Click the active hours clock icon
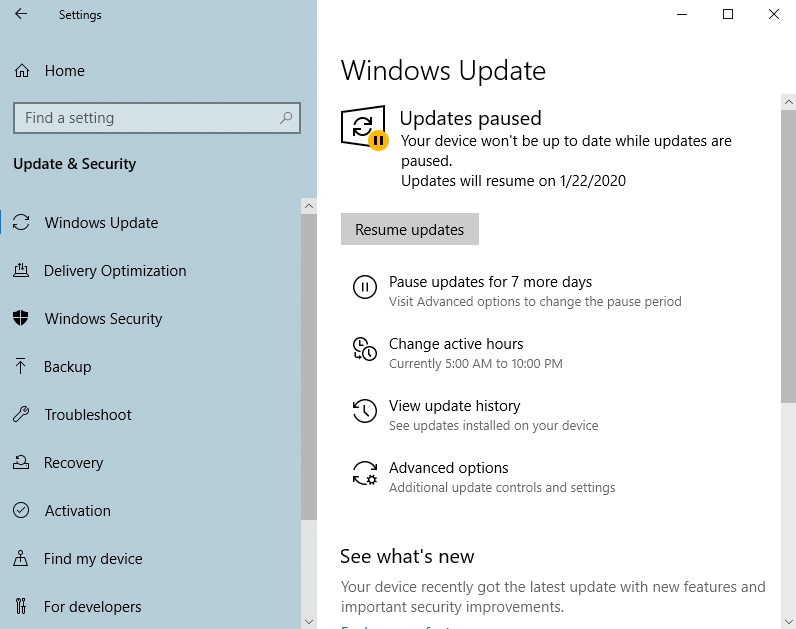Viewport: 796px width, 629px height. pyautogui.click(x=364, y=349)
